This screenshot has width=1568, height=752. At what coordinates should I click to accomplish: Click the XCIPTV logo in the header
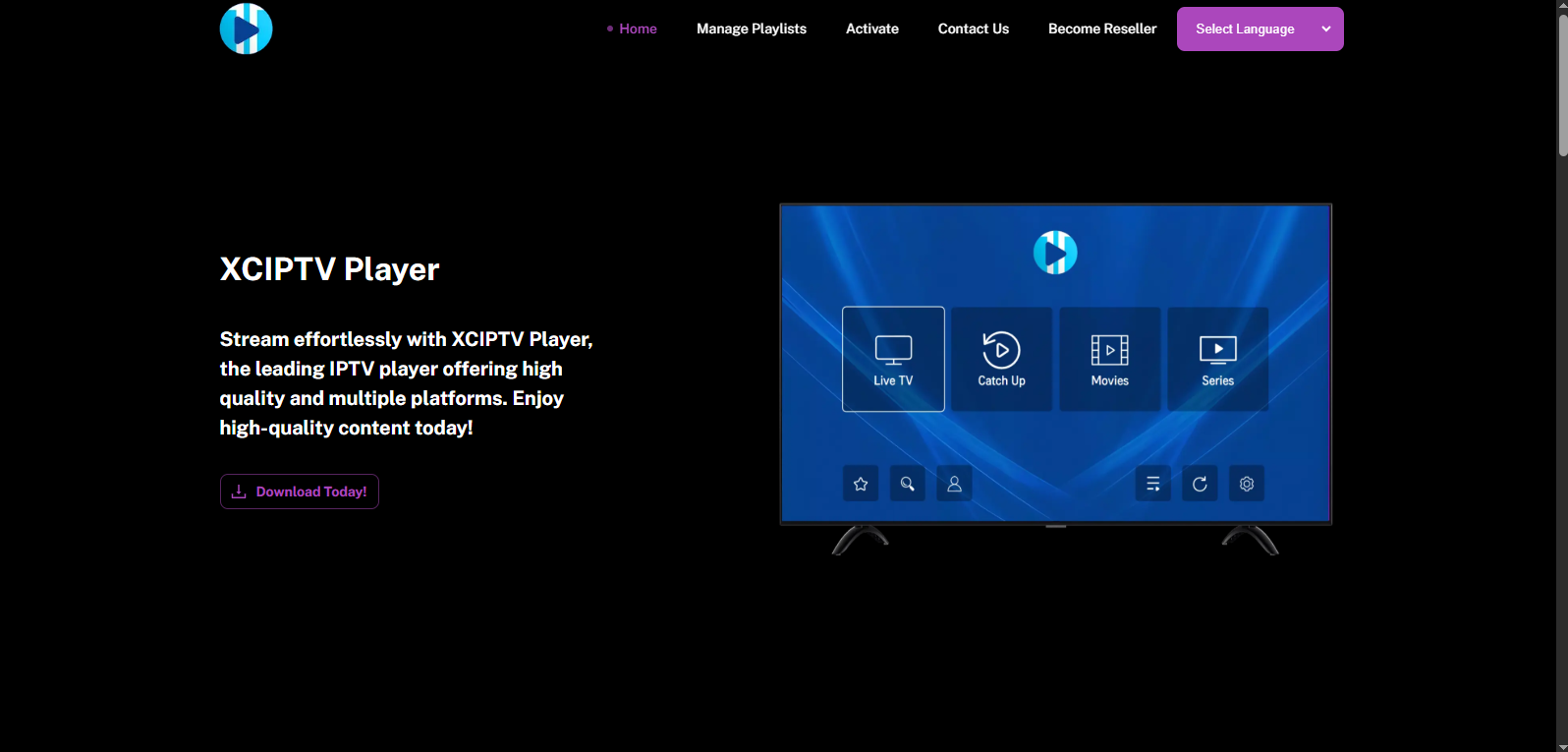(246, 29)
